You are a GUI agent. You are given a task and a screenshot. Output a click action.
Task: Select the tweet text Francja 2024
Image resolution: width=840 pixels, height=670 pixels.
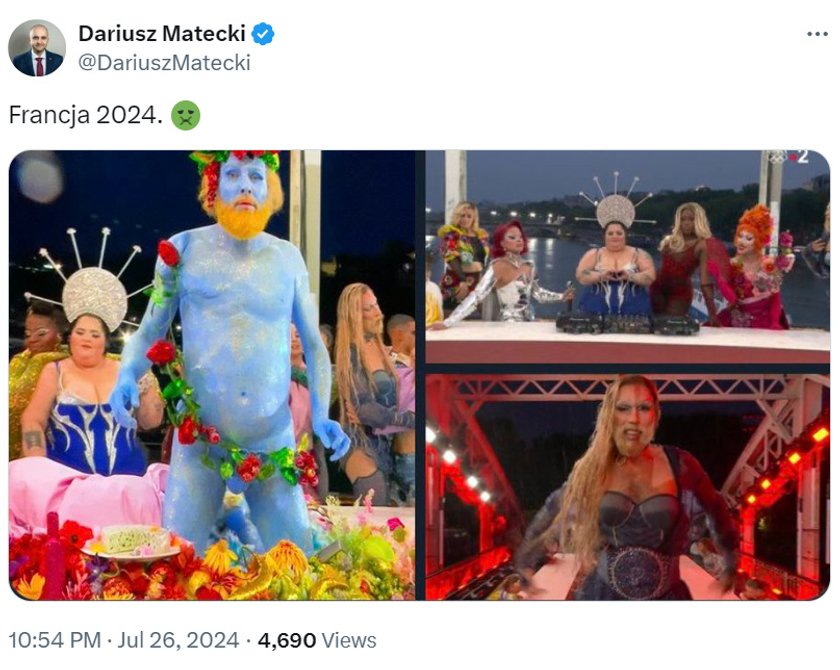(x=86, y=115)
